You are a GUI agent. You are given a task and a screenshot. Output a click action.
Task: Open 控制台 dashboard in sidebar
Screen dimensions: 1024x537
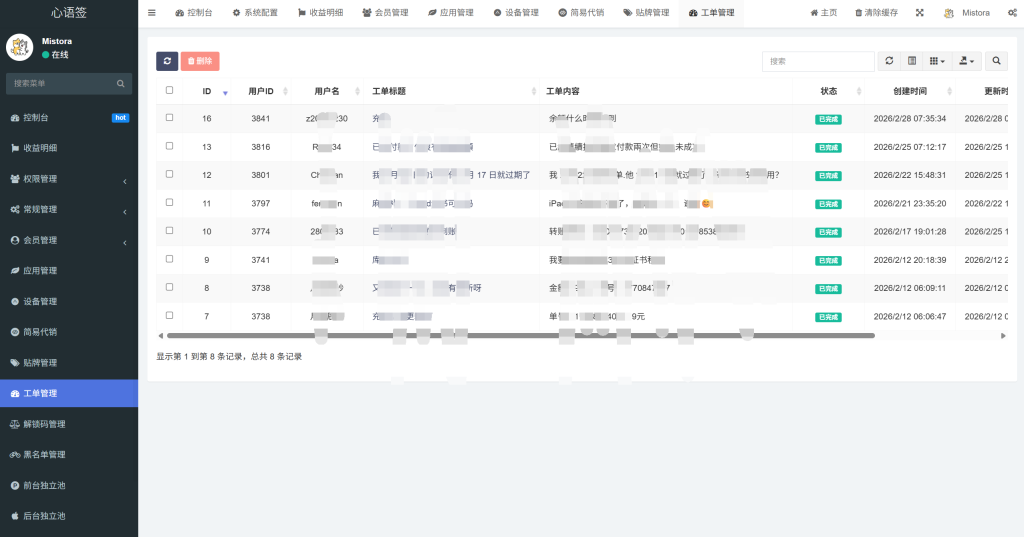point(69,118)
